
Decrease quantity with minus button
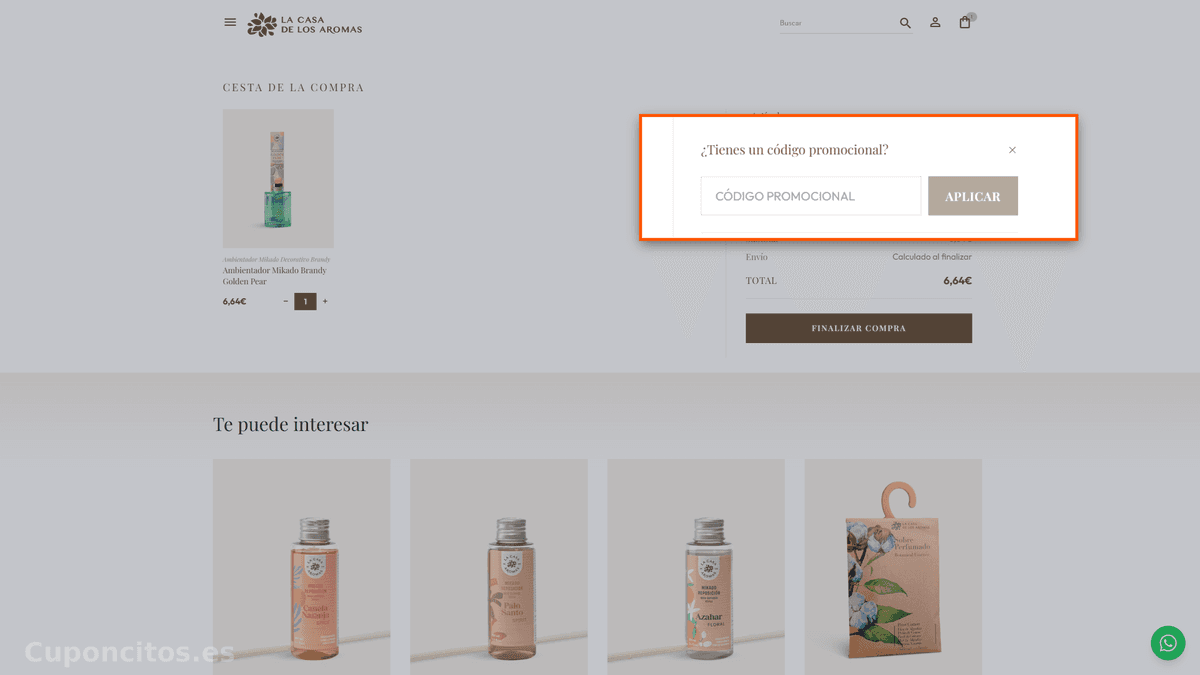coord(285,301)
